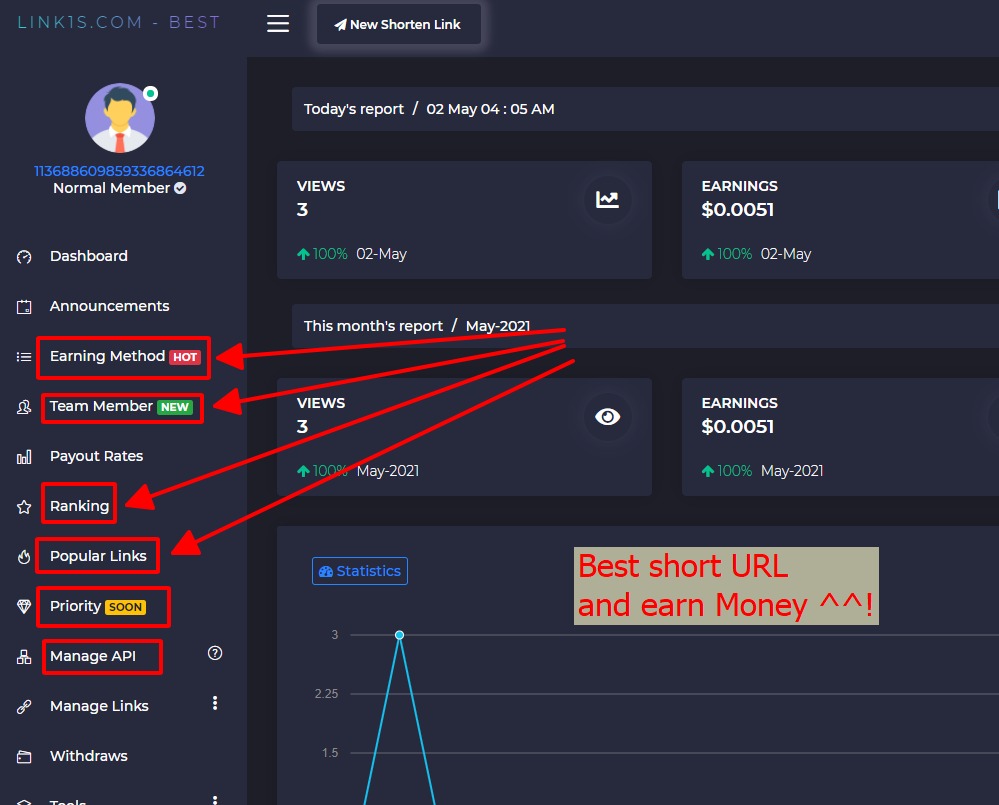Viewport: 999px width, 805px height.
Task: Click the Statistics button
Action: click(x=360, y=571)
